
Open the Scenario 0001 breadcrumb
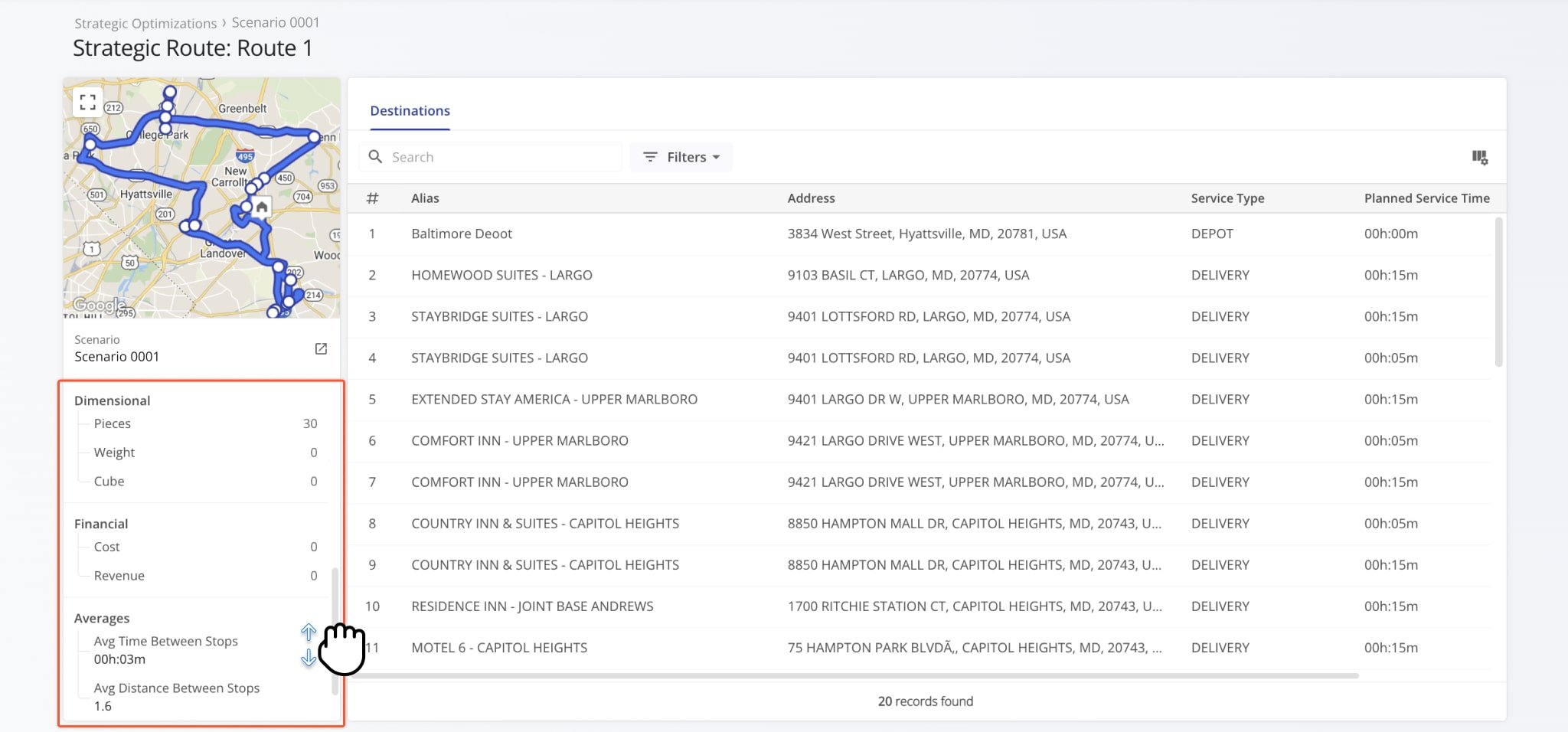pos(276,23)
